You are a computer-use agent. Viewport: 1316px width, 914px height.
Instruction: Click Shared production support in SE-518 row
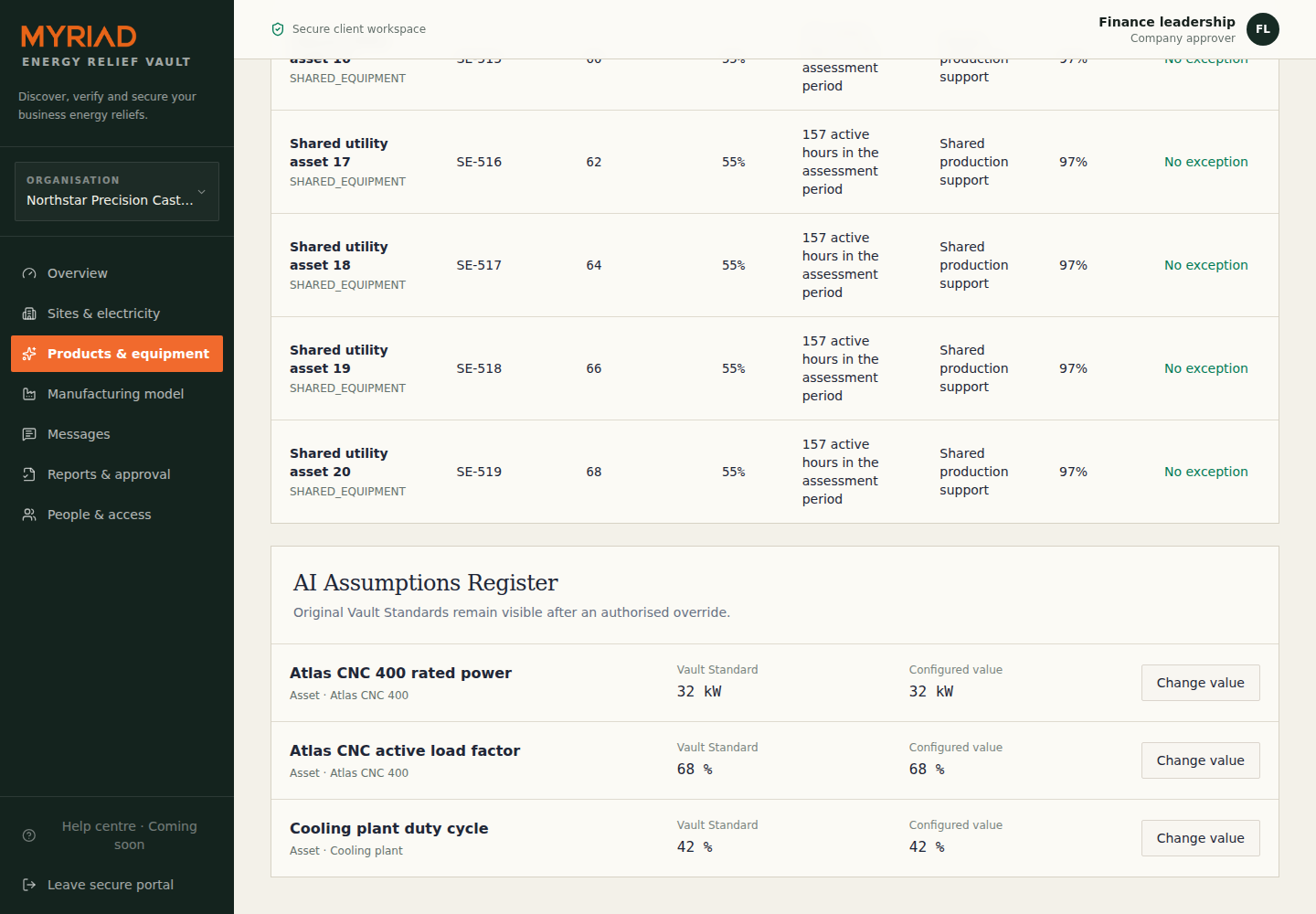coord(974,368)
